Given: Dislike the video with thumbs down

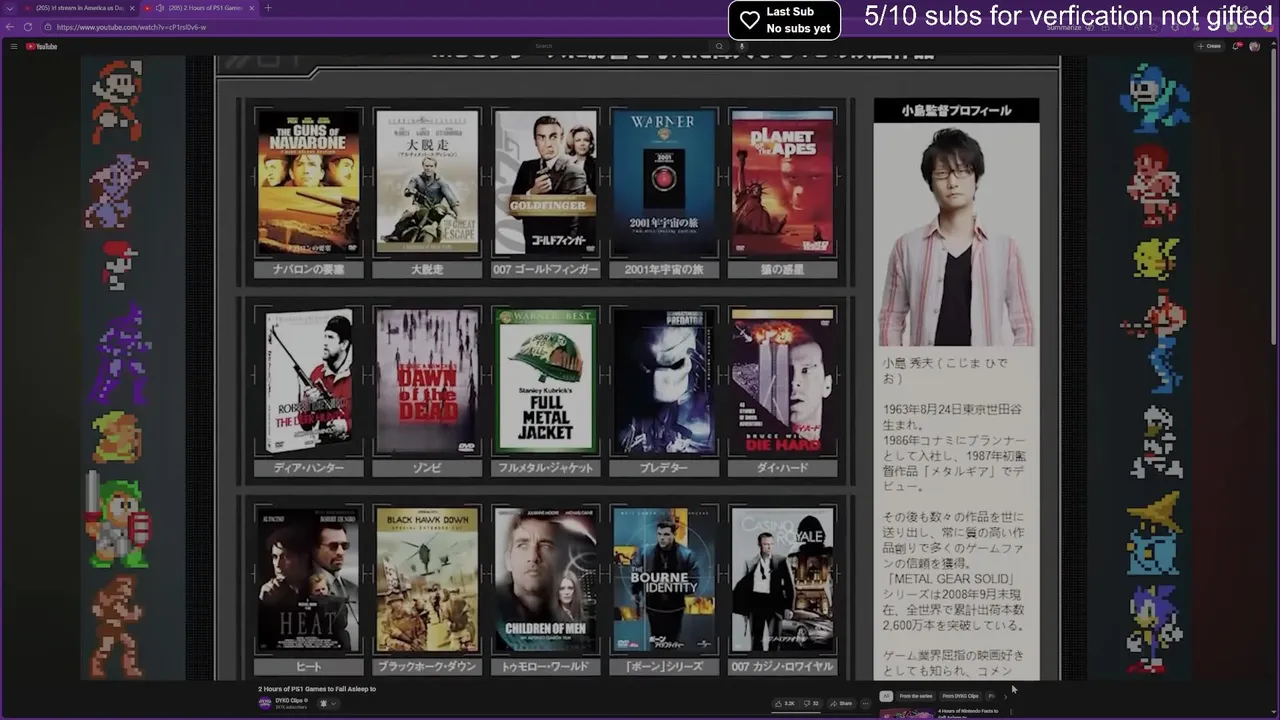Looking at the screenshot, I should pos(812,703).
